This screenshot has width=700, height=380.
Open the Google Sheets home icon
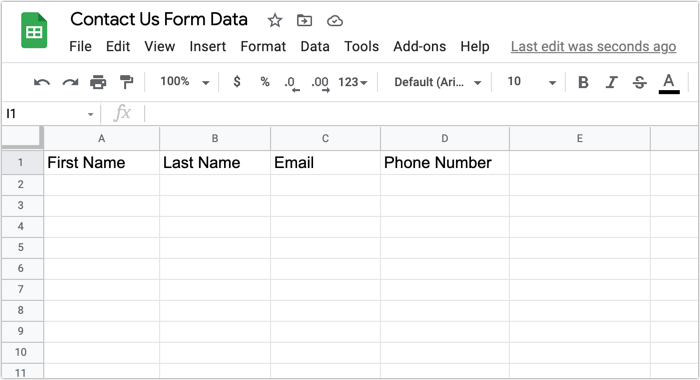point(34,30)
